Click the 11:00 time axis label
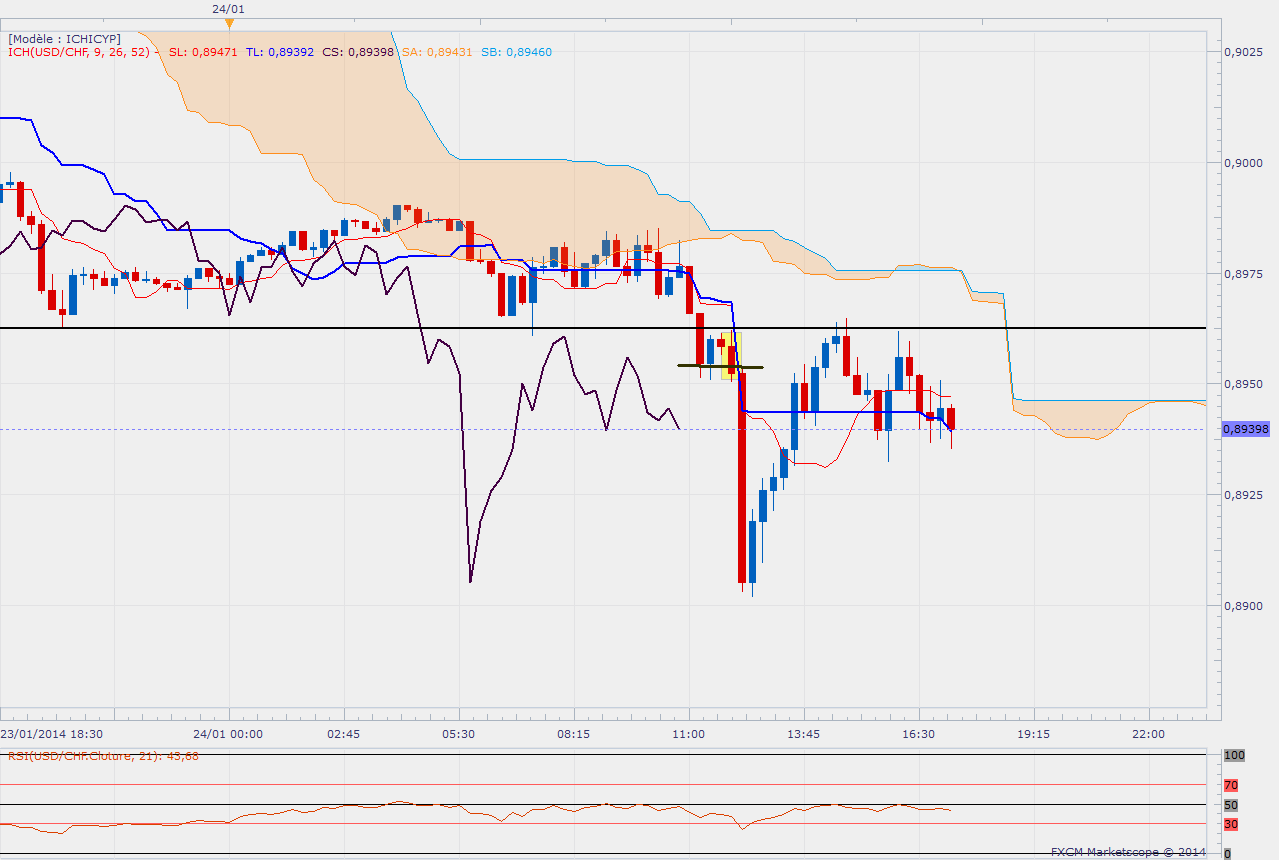This screenshot has width=1279, height=860. click(x=689, y=734)
